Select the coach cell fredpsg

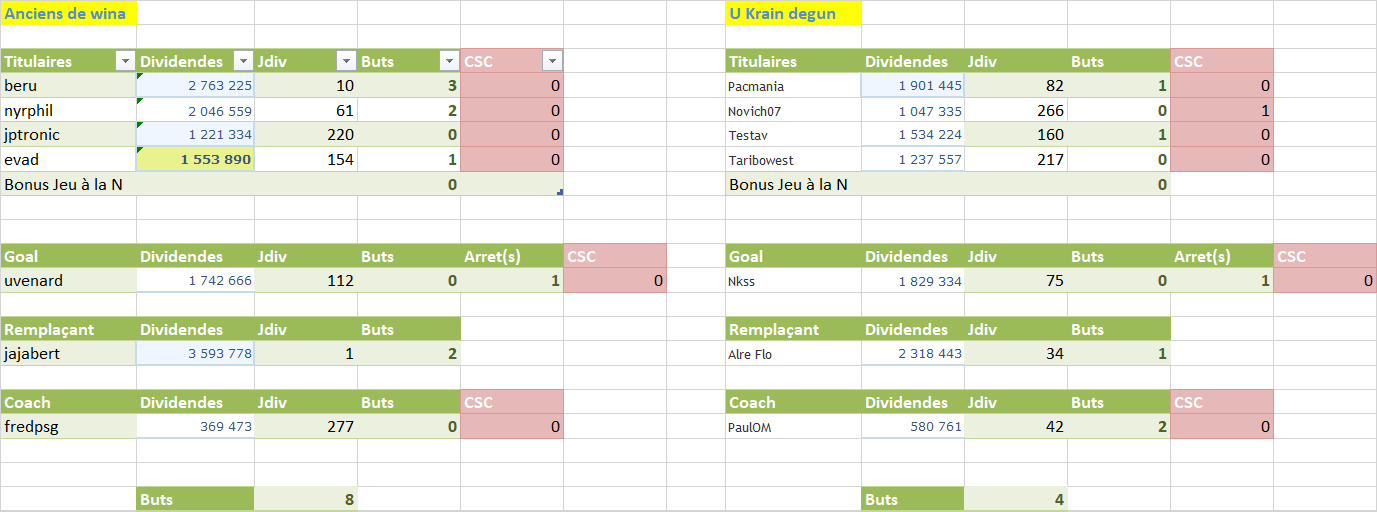(x=69, y=427)
